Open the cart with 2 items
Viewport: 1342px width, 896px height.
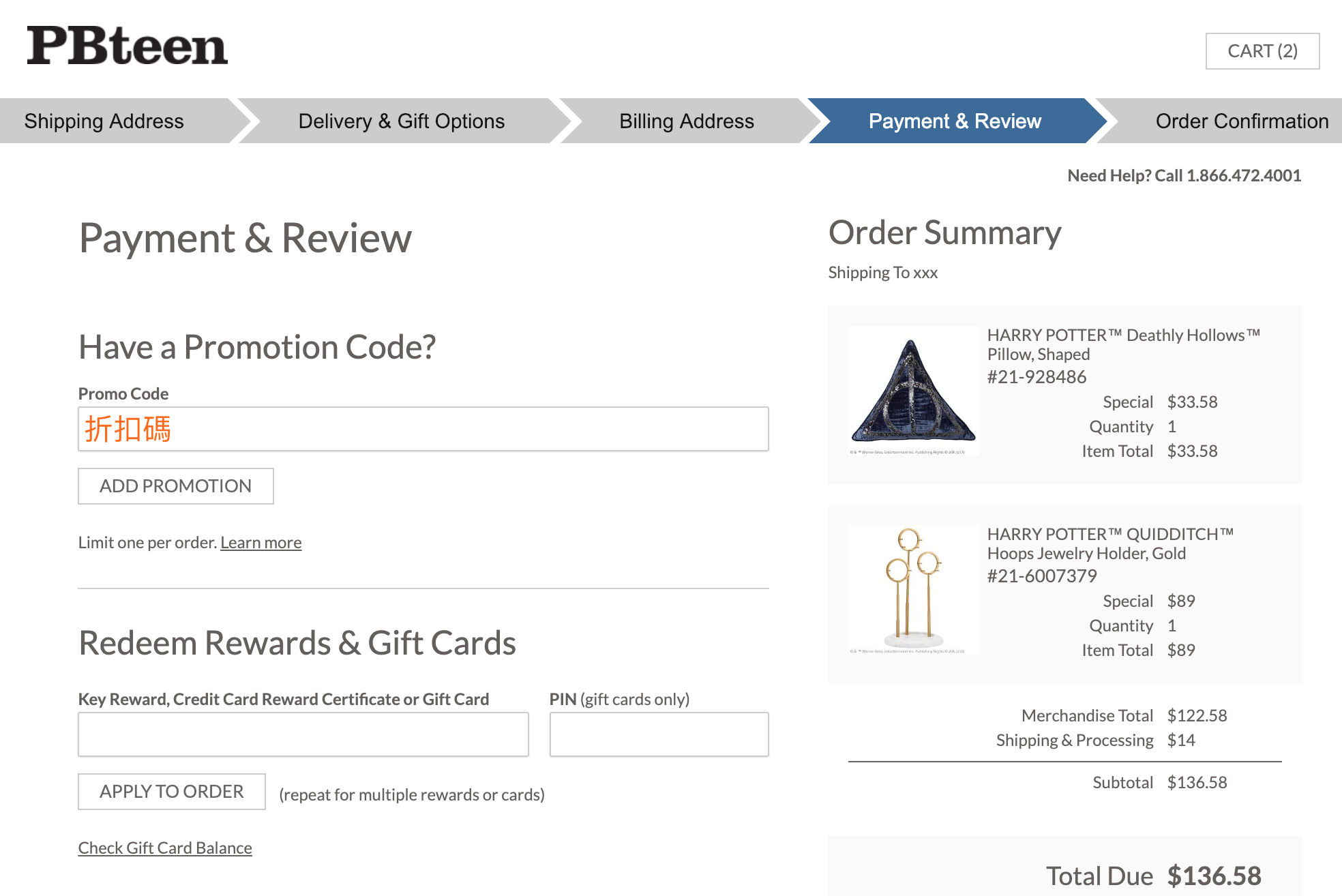click(1262, 51)
